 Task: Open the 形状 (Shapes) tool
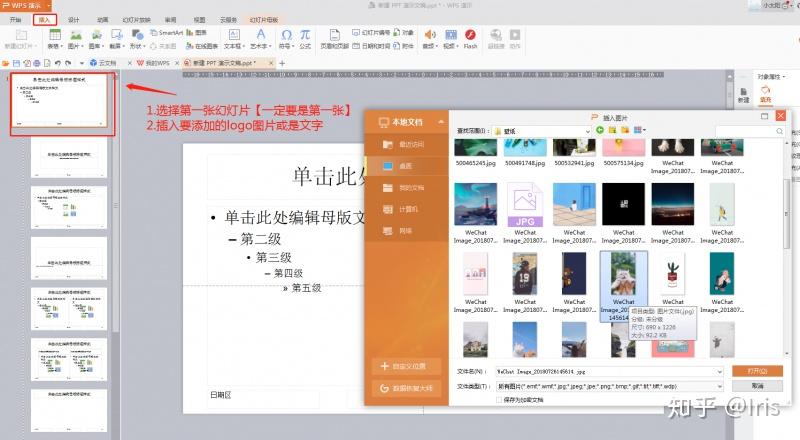[137, 39]
